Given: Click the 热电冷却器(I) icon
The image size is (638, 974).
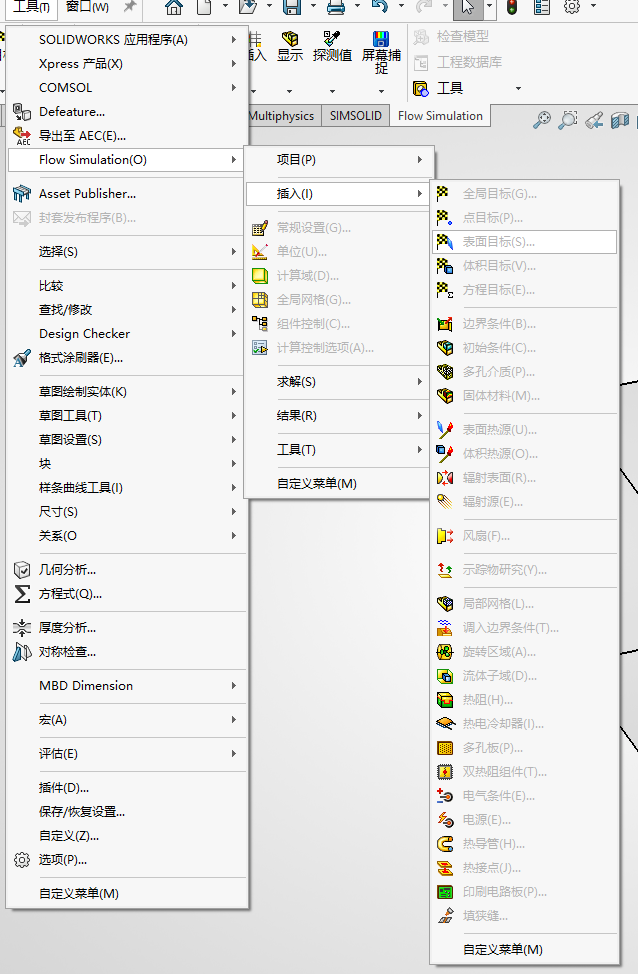Looking at the screenshot, I should [x=444, y=724].
